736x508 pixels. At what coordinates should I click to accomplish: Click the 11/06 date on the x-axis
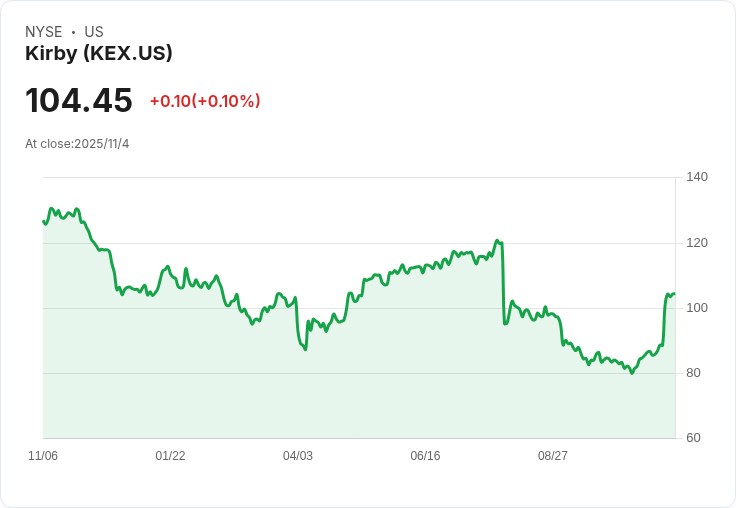click(43, 456)
